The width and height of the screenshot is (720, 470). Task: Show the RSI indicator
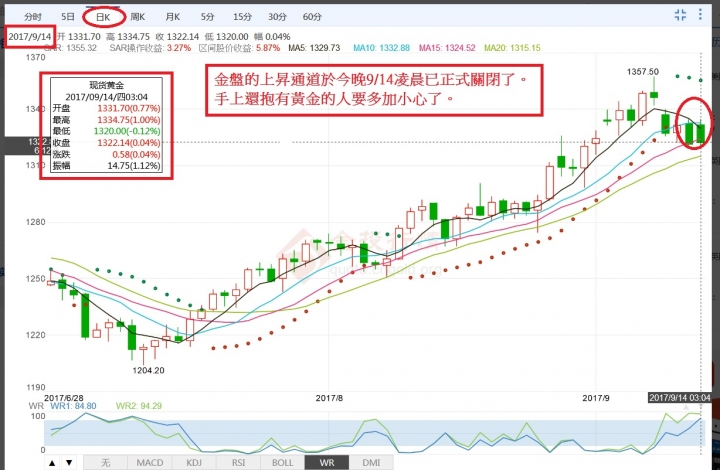(238, 463)
